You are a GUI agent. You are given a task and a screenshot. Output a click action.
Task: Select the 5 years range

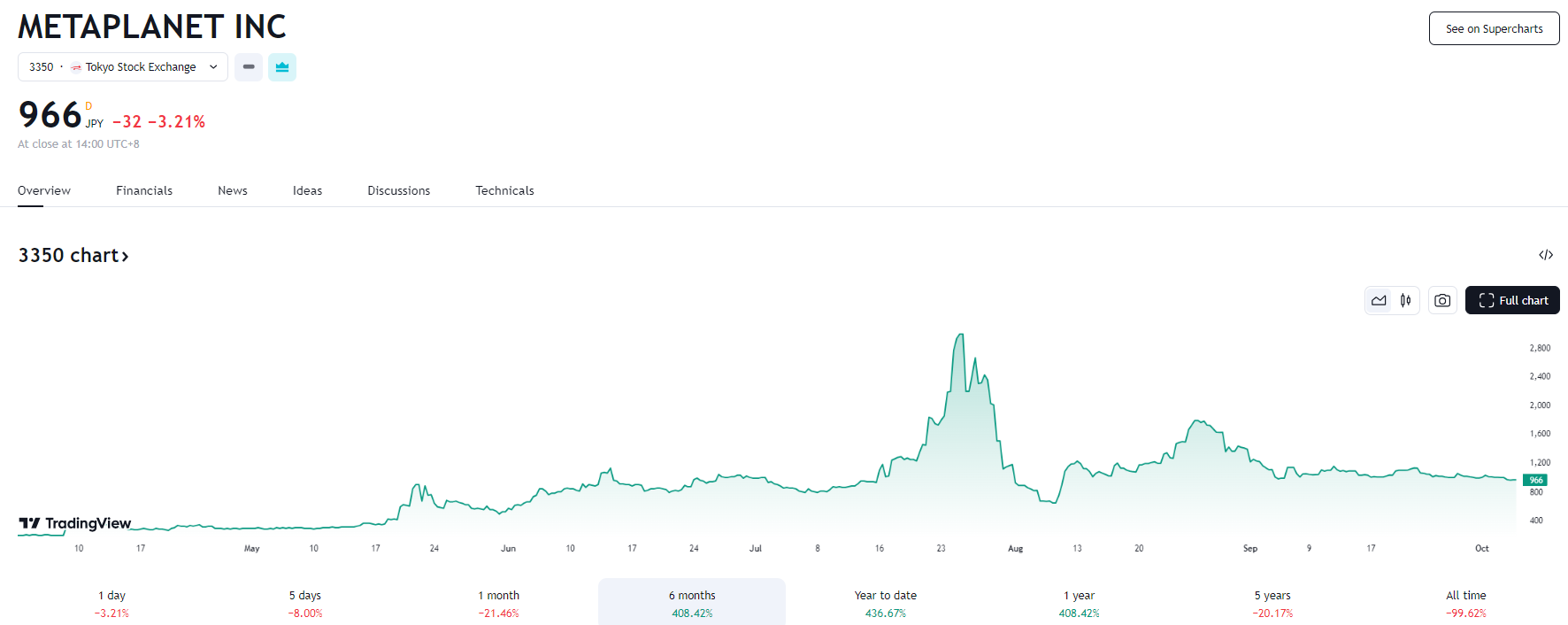pos(1272,604)
